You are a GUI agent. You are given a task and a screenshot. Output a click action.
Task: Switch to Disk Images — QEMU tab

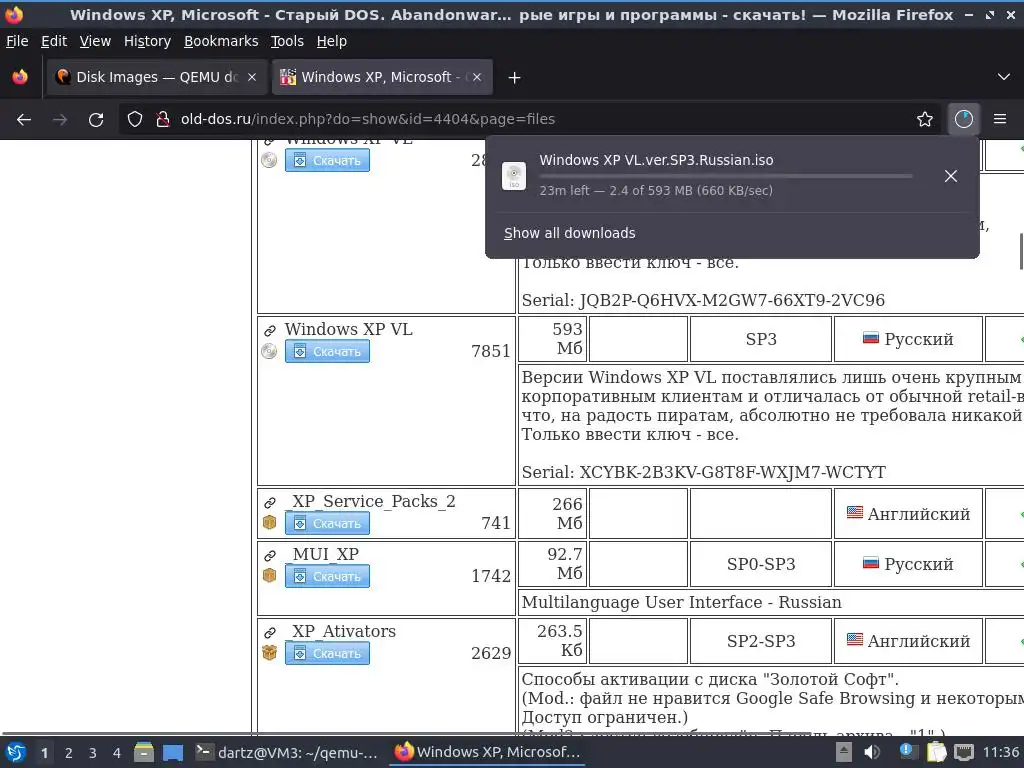point(157,77)
